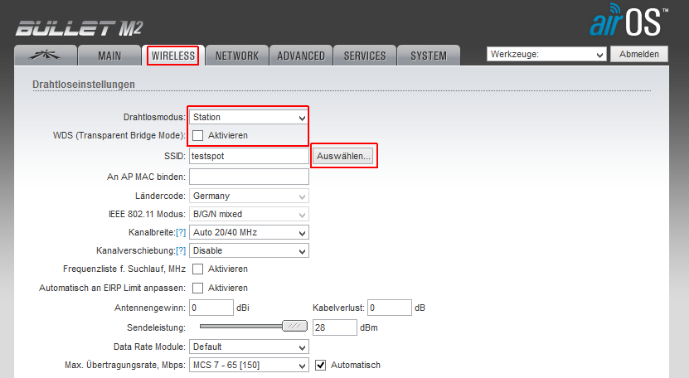Enable WDS Transparent Bridge Mode checkbox
Screen dimensions: 689x378
coord(198,135)
